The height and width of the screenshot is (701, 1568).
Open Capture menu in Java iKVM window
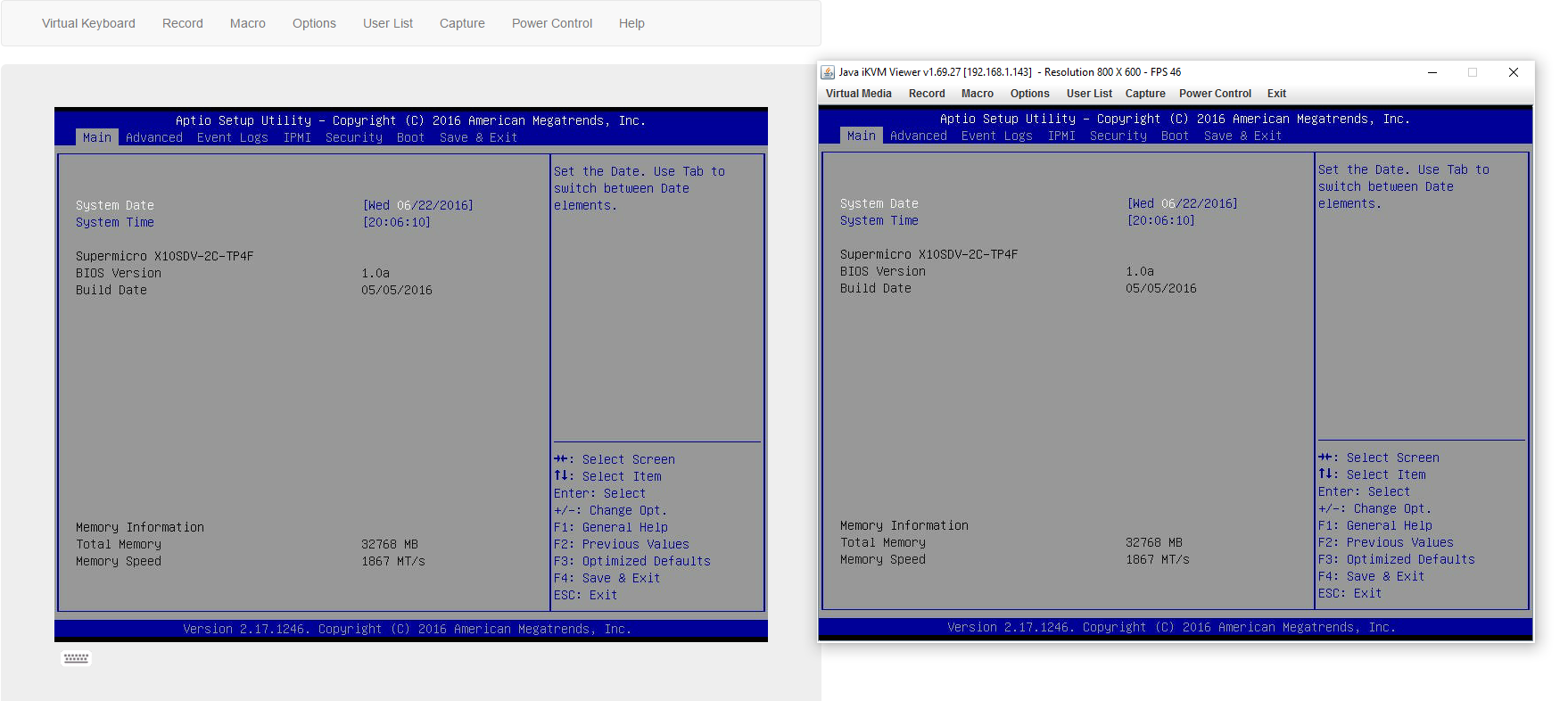coord(1144,94)
